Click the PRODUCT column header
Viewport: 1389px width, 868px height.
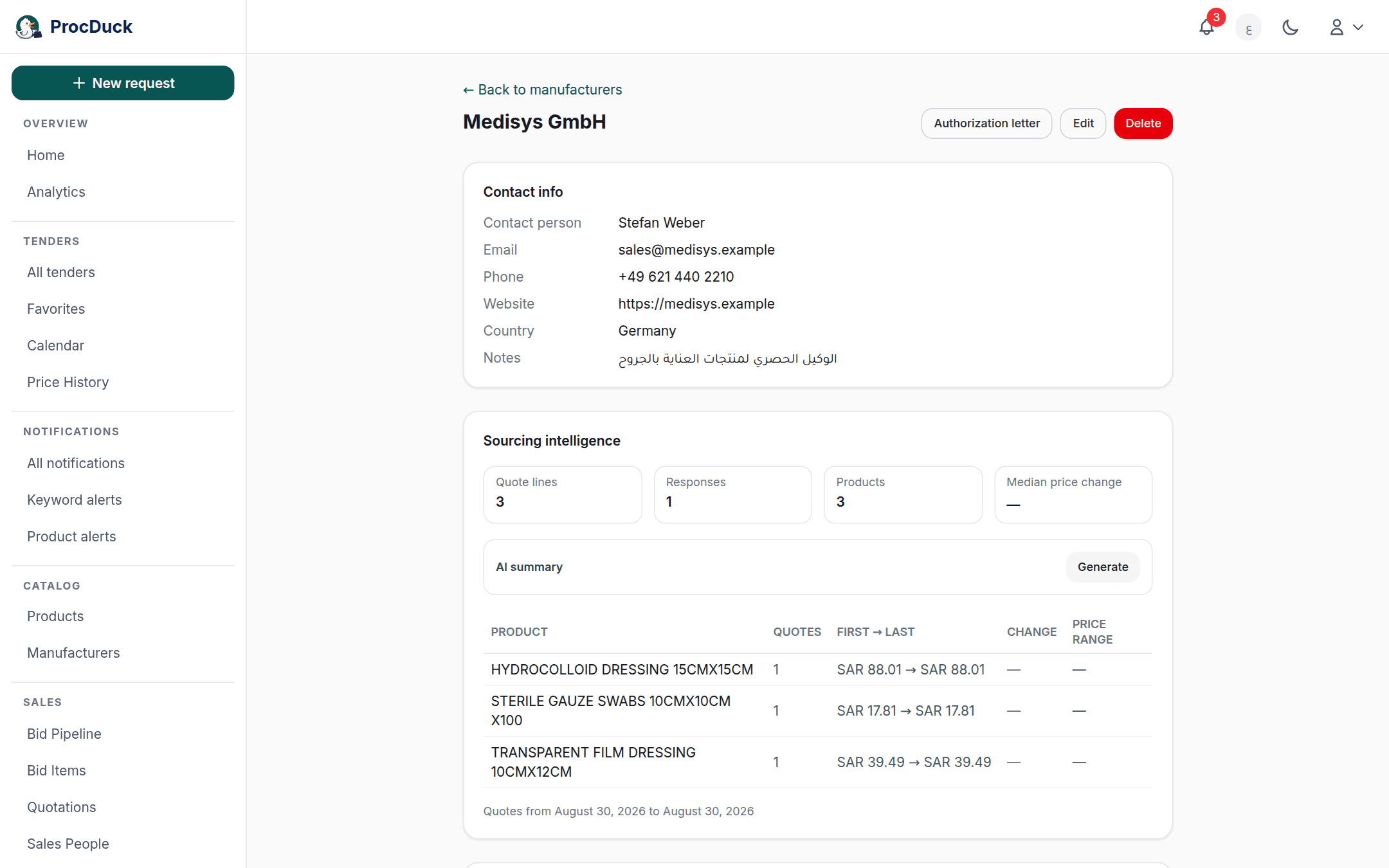click(x=519, y=631)
